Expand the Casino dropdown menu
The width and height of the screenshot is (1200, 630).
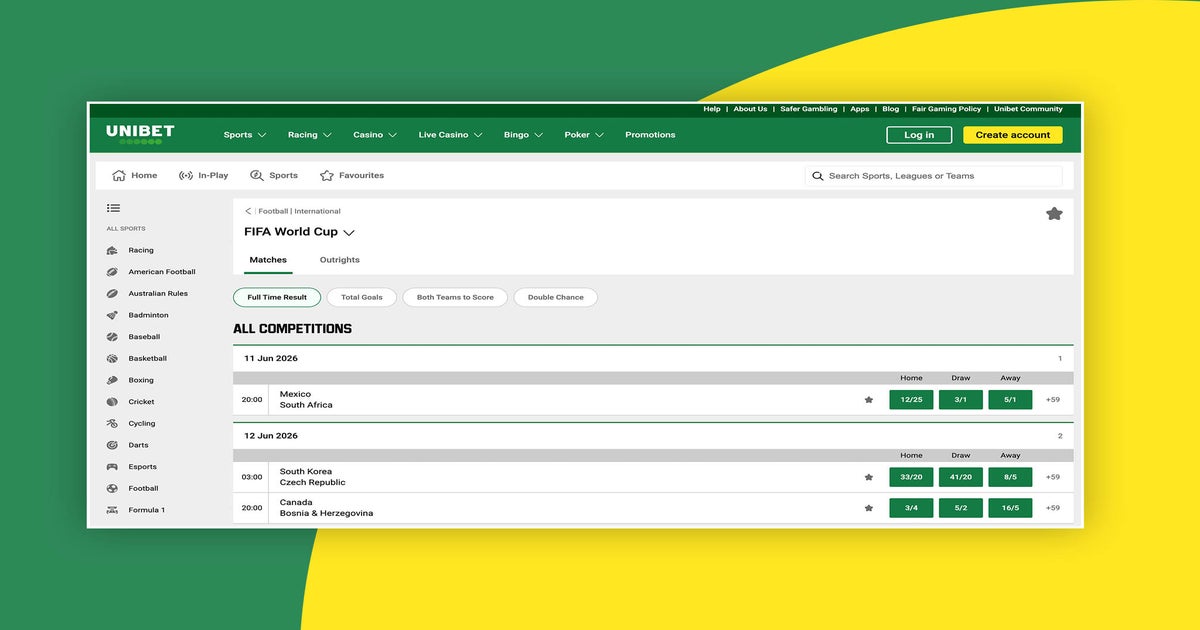tap(375, 135)
